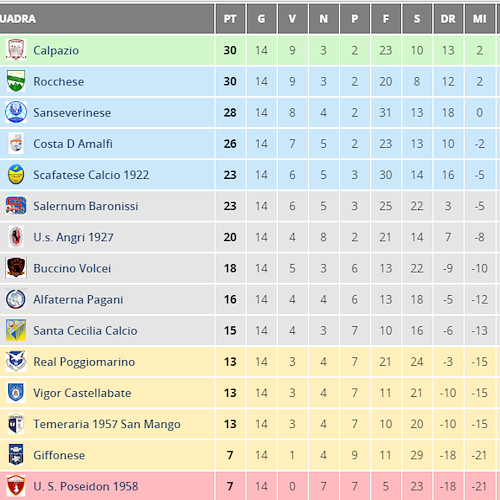
Task: Open the Real Poggiomarino team link
Action: point(84,362)
